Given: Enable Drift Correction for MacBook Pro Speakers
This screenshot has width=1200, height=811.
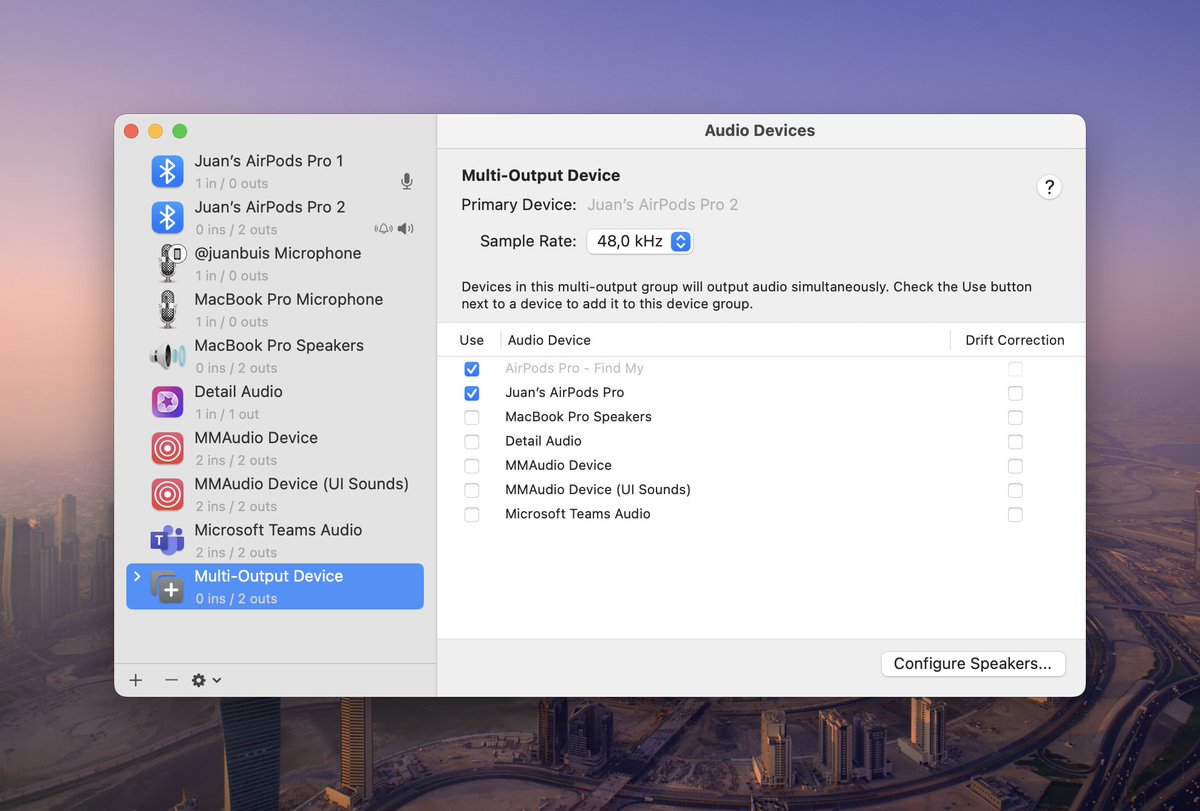Looking at the screenshot, I should tap(1015, 417).
